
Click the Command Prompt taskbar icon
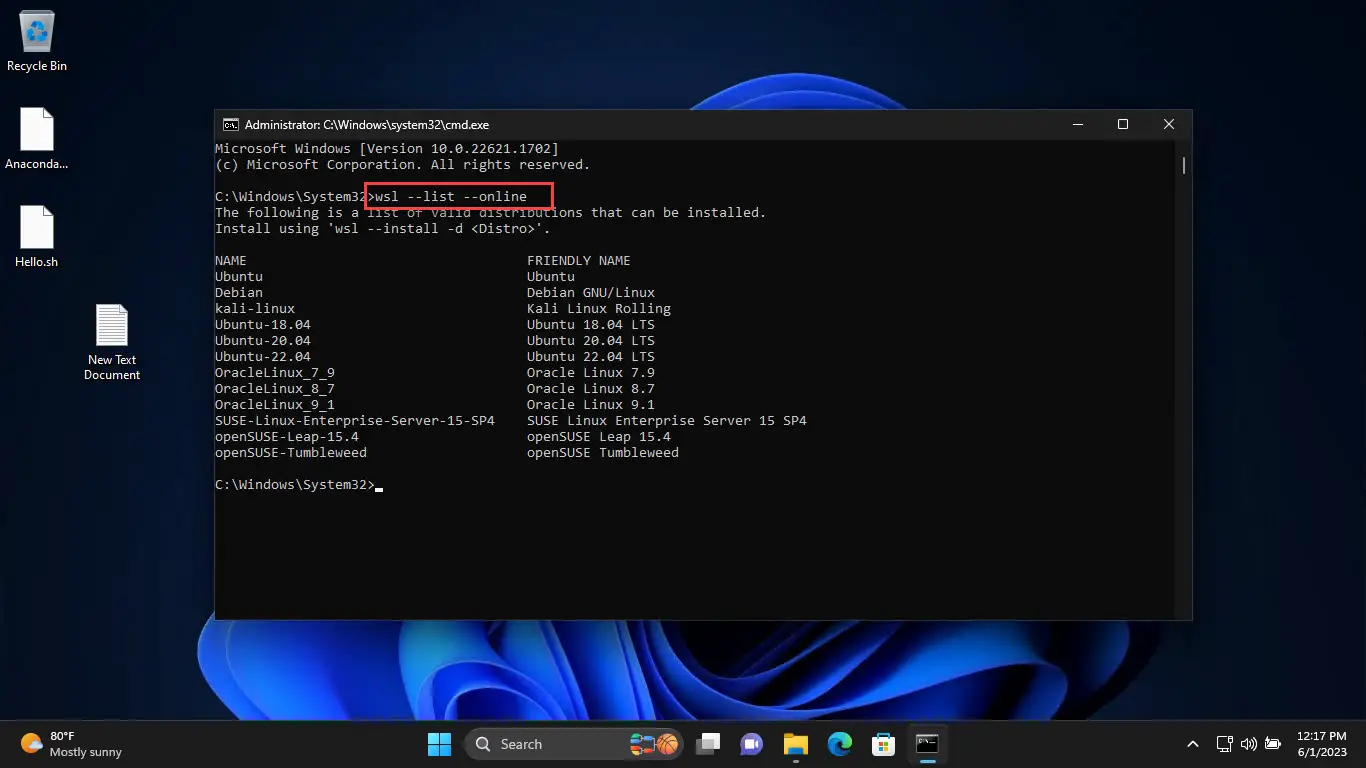pos(927,744)
